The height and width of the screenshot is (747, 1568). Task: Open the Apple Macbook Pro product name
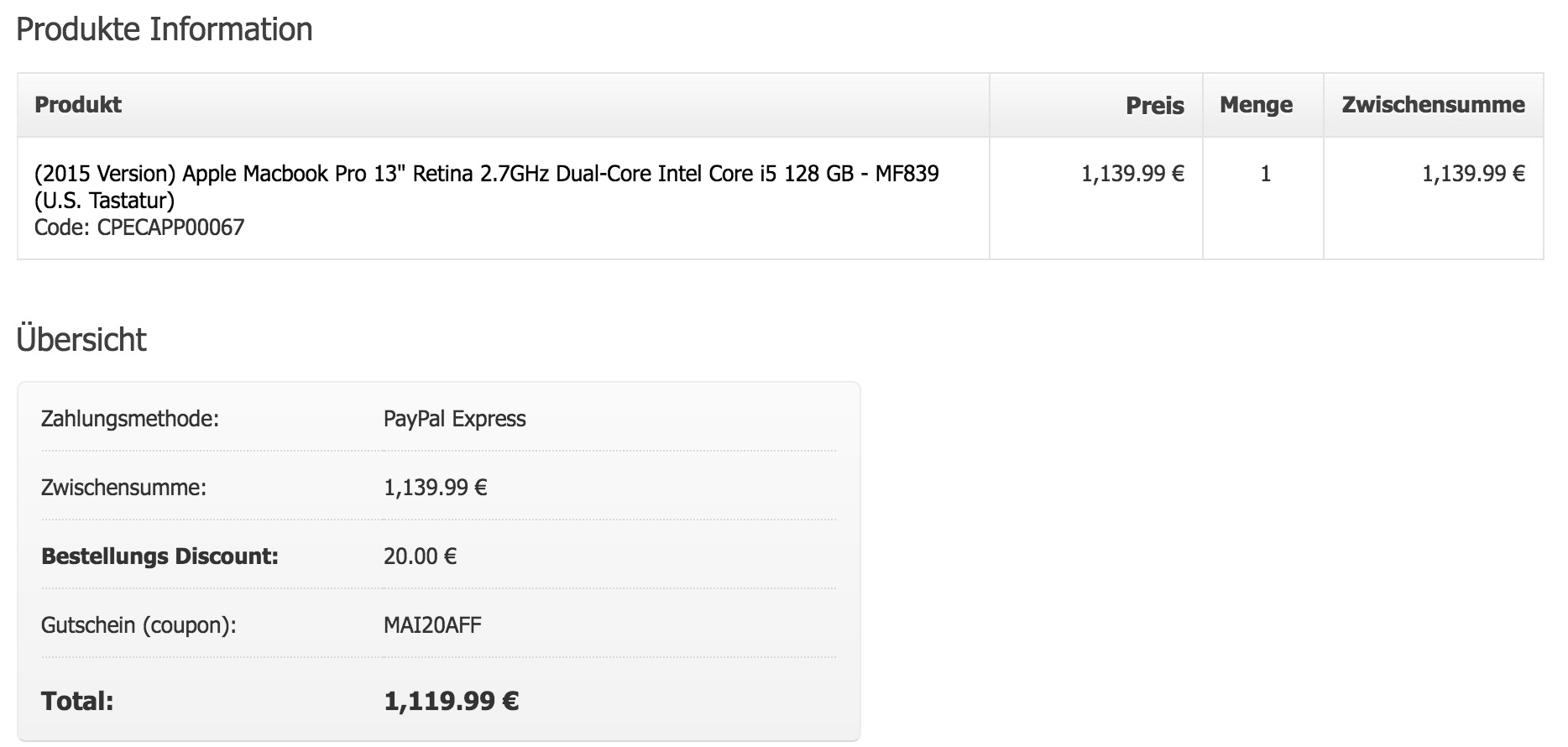pos(487,187)
